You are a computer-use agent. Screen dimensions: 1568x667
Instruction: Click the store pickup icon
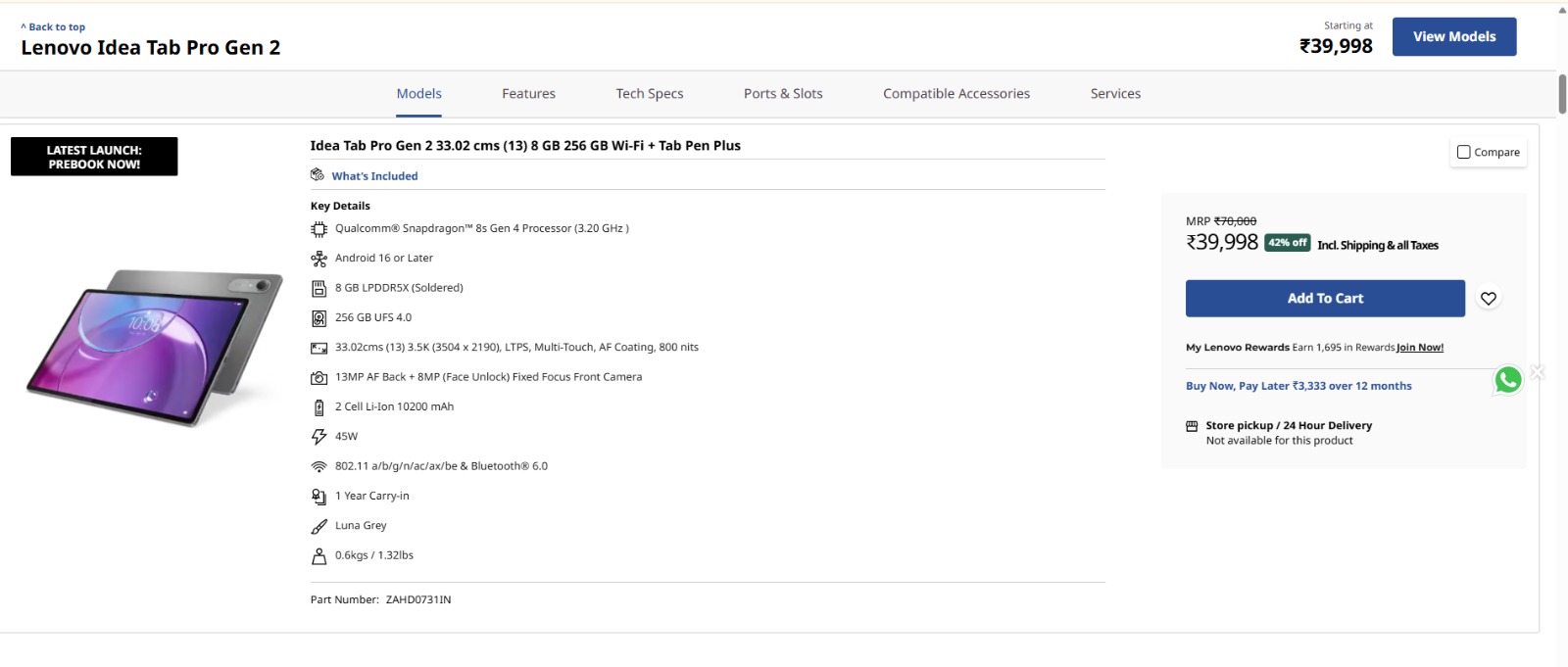1192,426
